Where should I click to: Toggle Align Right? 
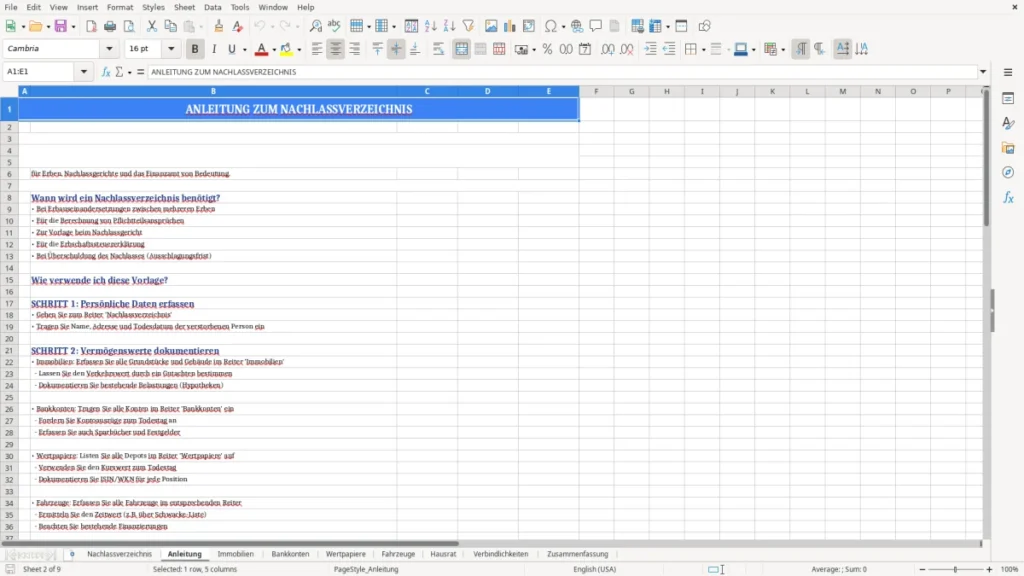click(355, 49)
